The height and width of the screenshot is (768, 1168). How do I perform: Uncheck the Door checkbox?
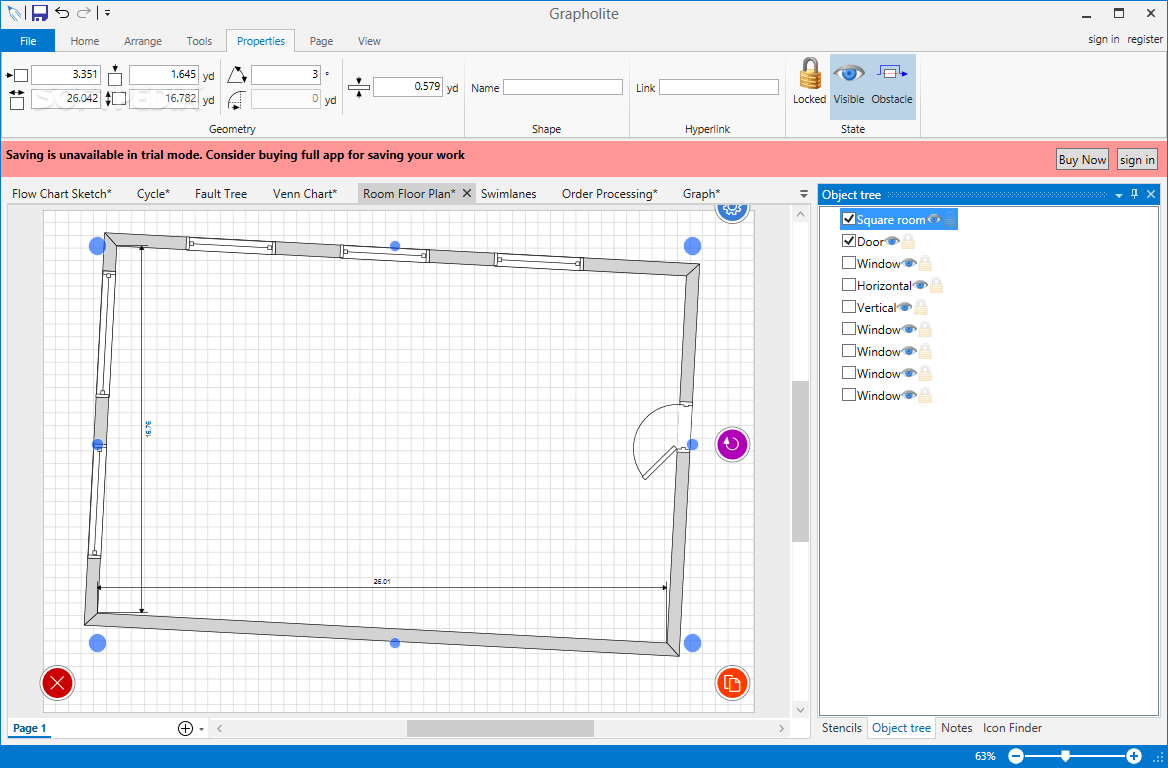[x=848, y=241]
